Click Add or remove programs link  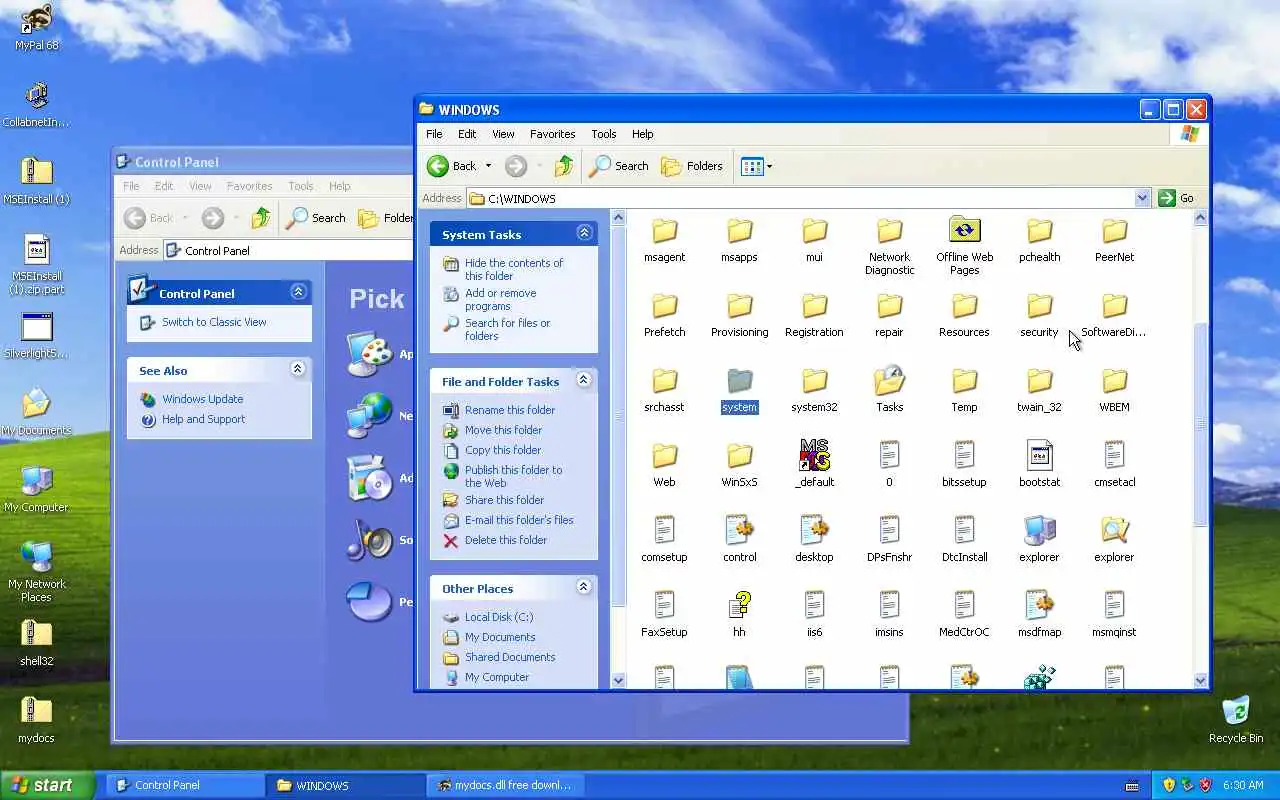pyautogui.click(x=501, y=299)
